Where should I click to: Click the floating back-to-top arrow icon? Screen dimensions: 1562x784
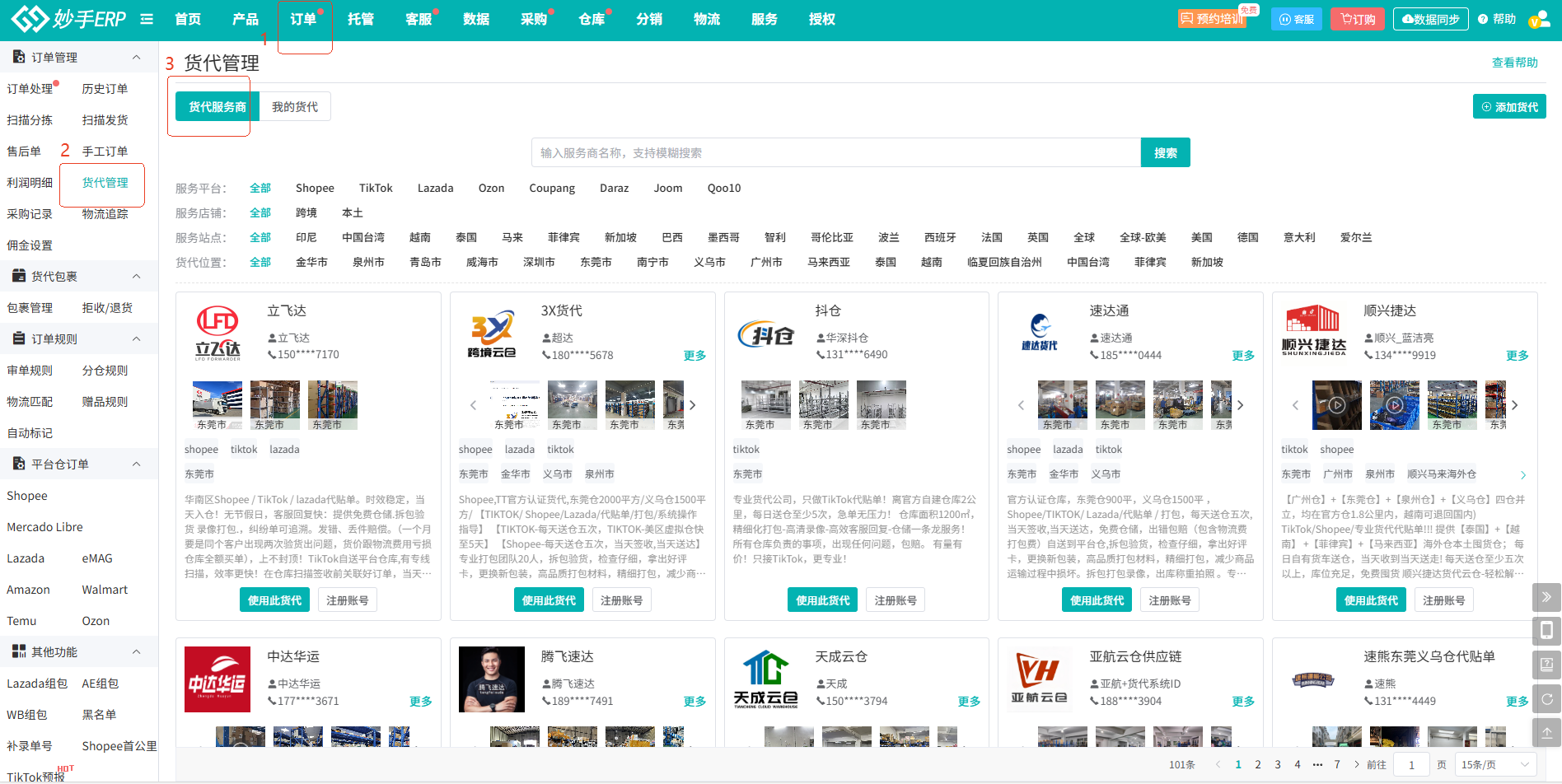[1546, 732]
